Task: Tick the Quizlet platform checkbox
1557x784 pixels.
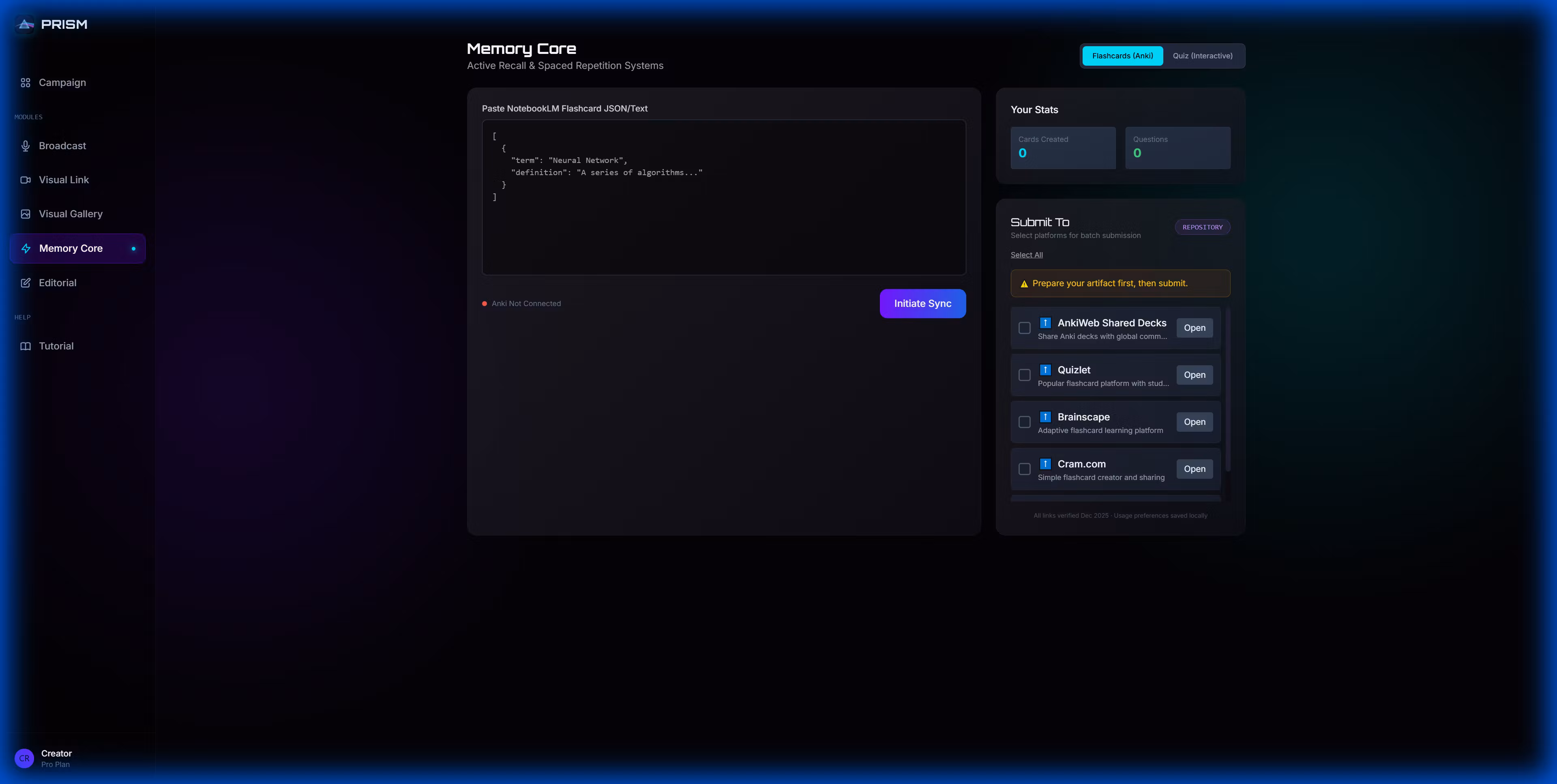Action: (x=1025, y=375)
